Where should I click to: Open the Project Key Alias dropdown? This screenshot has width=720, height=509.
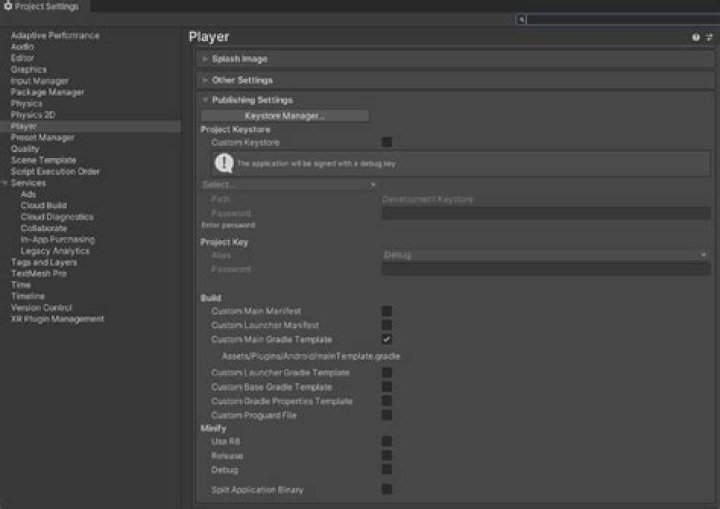546,254
